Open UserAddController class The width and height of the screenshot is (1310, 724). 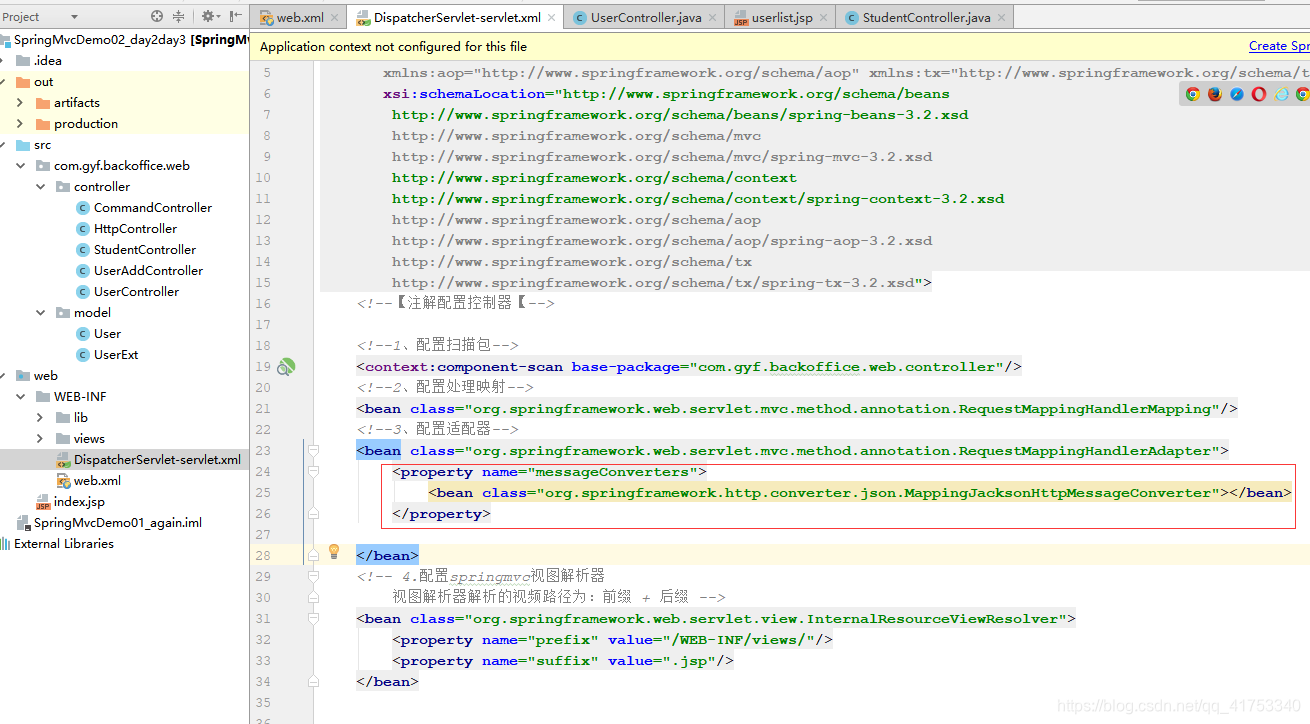coord(148,271)
